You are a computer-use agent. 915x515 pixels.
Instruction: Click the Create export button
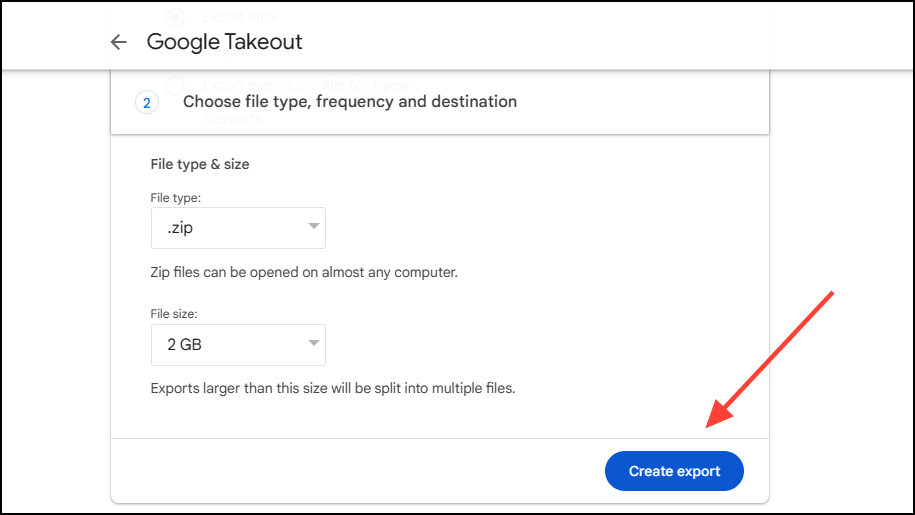click(674, 471)
